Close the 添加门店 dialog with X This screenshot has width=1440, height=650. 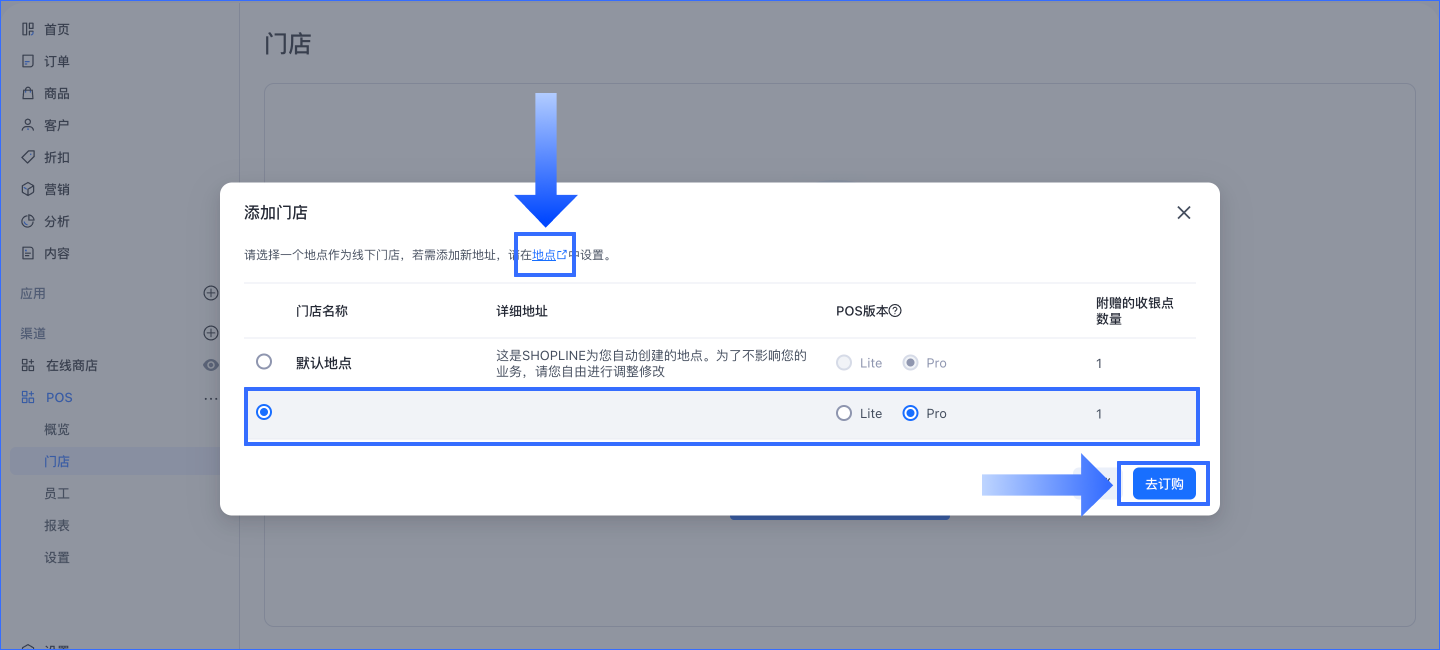(1184, 212)
